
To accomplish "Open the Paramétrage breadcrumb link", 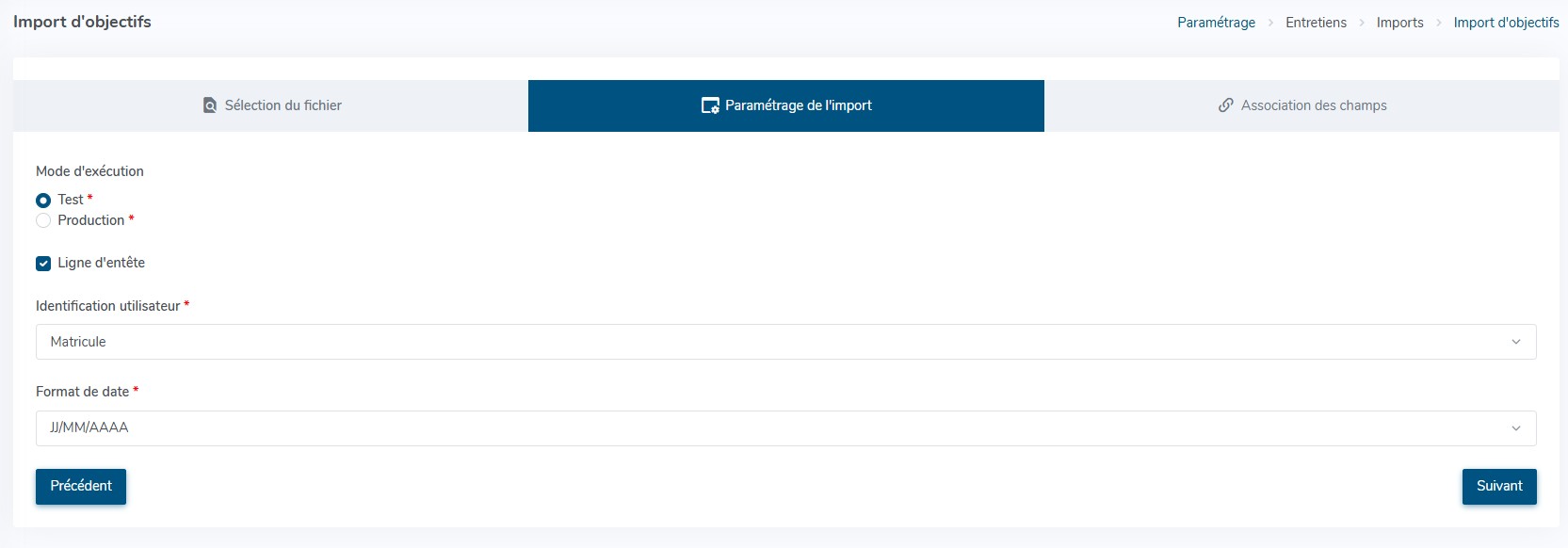I will [x=1216, y=23].
